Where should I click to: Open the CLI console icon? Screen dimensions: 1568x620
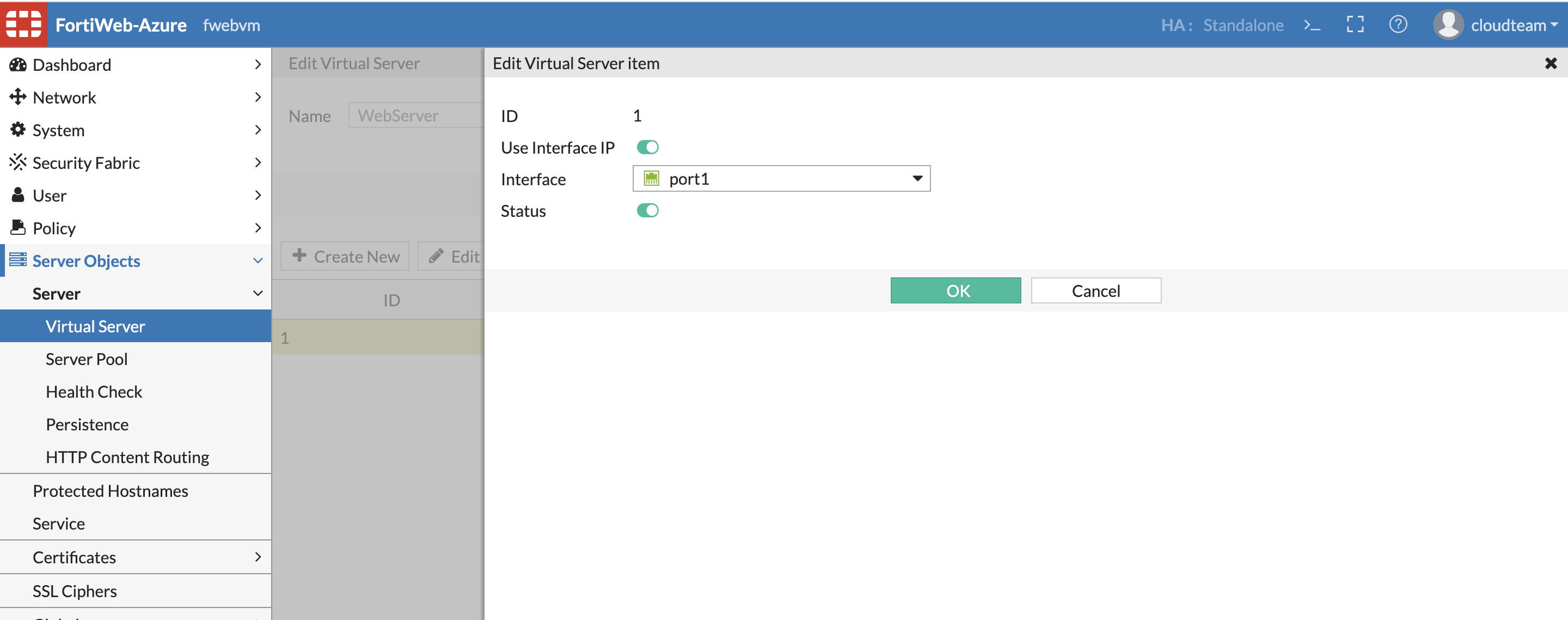pyautogui.click(x=1312, y=26)
